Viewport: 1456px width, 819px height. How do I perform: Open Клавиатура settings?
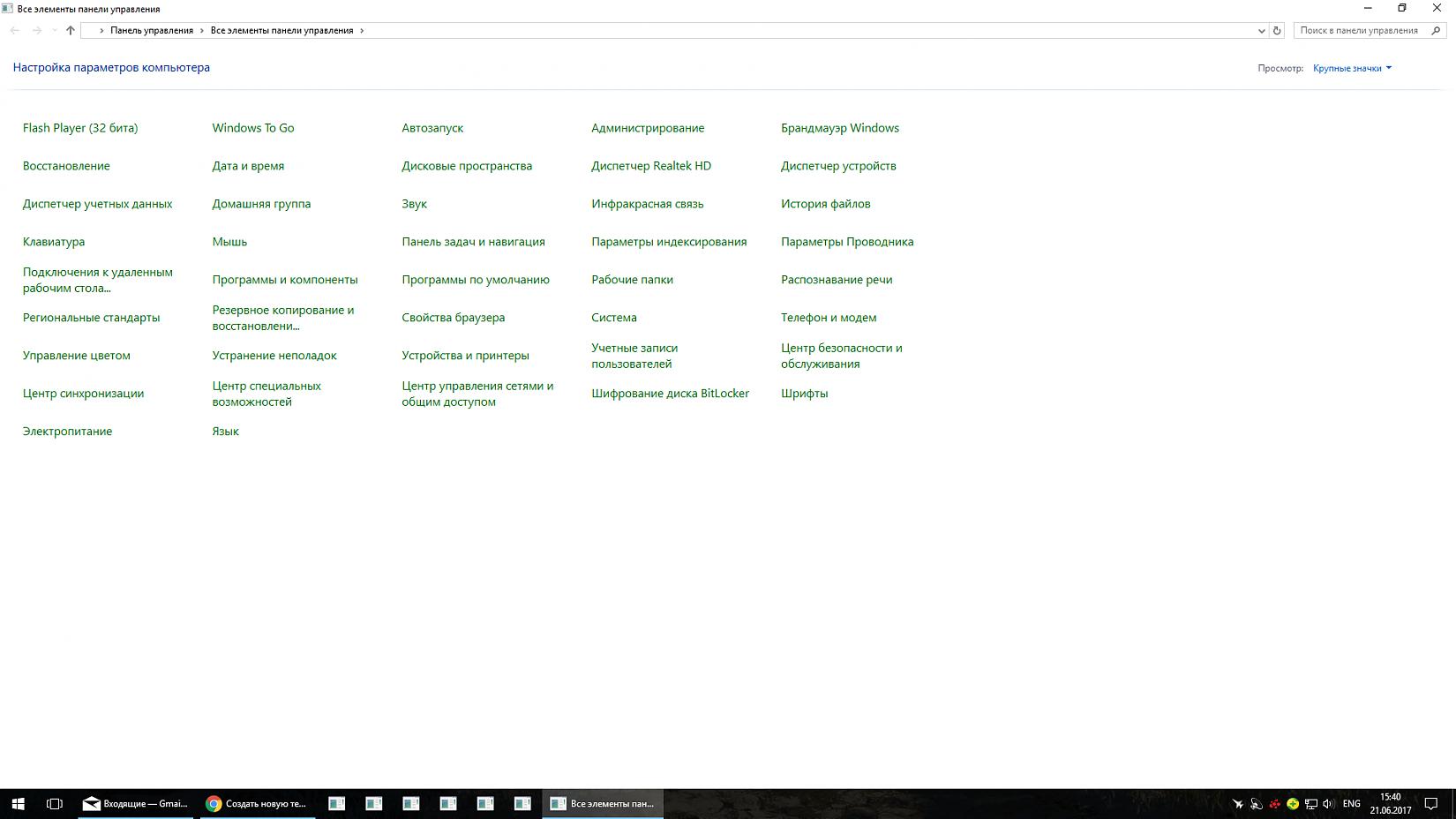(x=54, y=242)
